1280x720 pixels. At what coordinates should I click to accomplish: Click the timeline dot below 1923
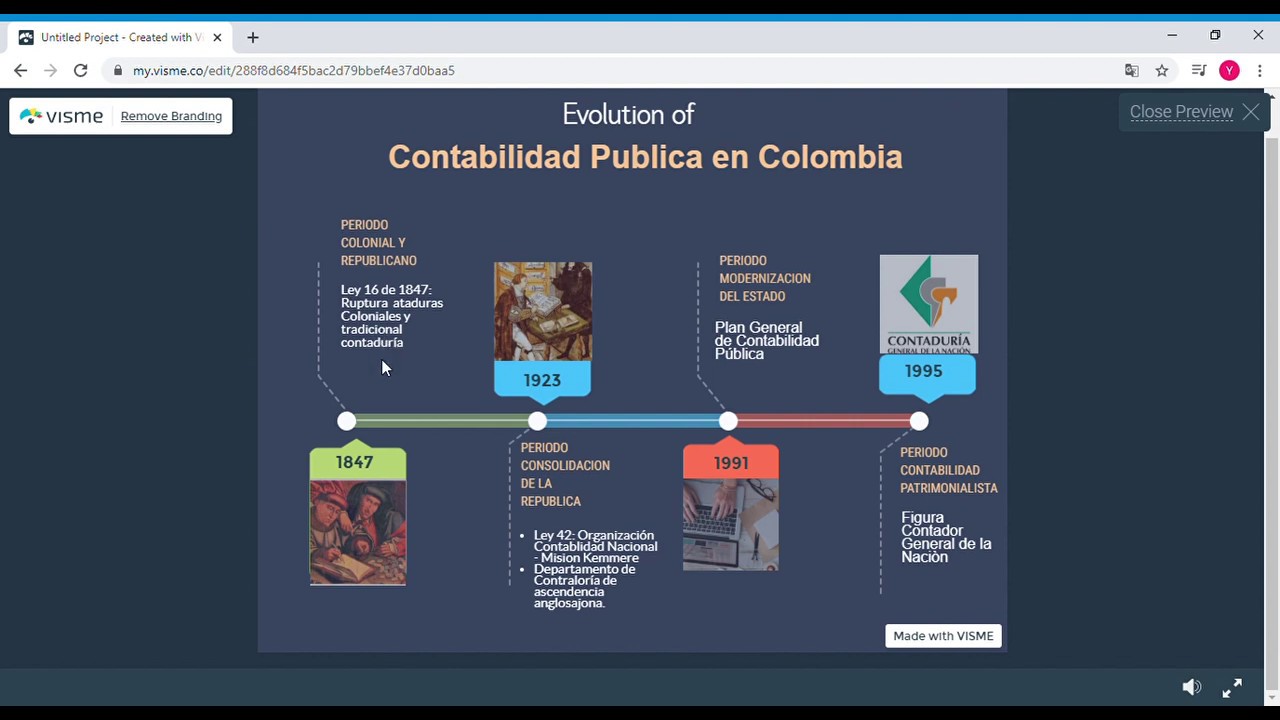click(x=537, y=421)
